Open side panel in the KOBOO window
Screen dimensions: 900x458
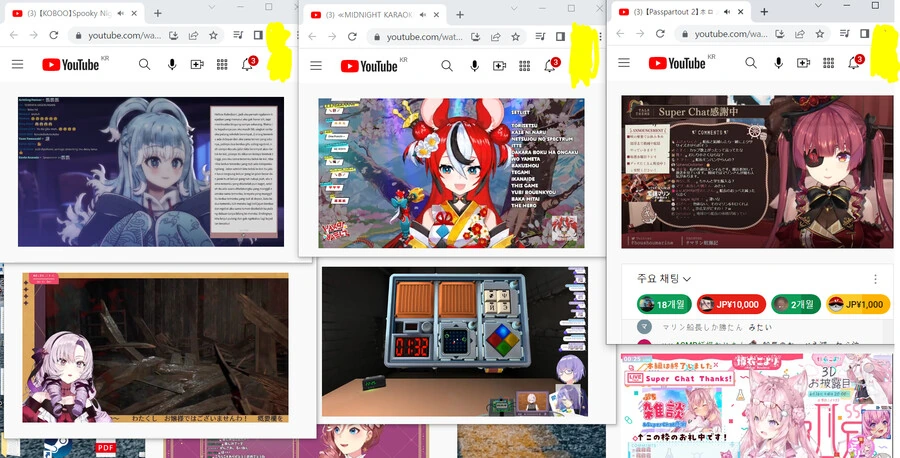pos(258,35)
